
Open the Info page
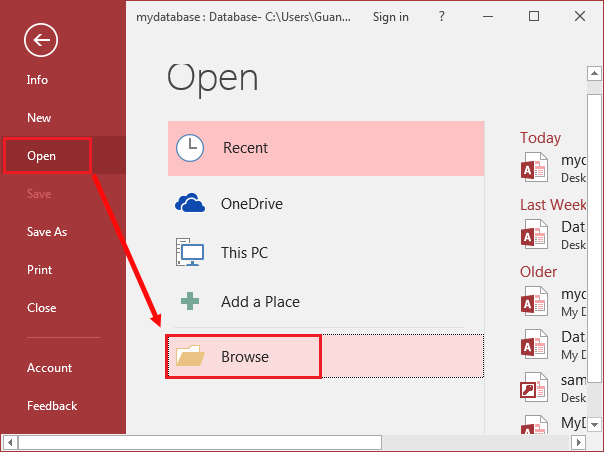click(37, 80)
